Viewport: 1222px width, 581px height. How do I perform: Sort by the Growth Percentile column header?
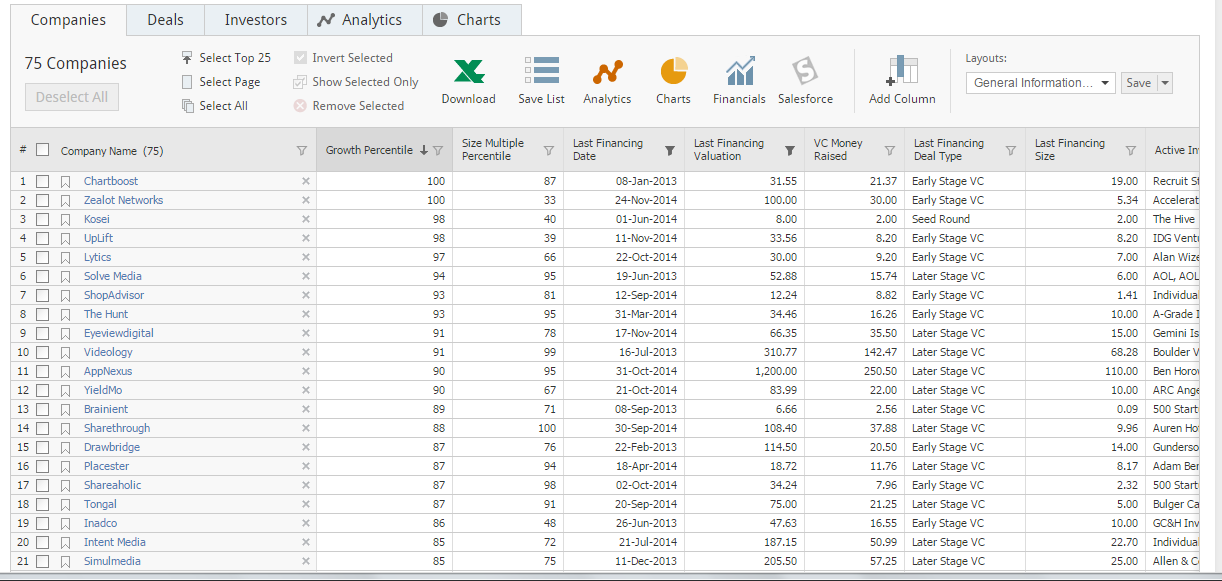click(x=369, y=151)
